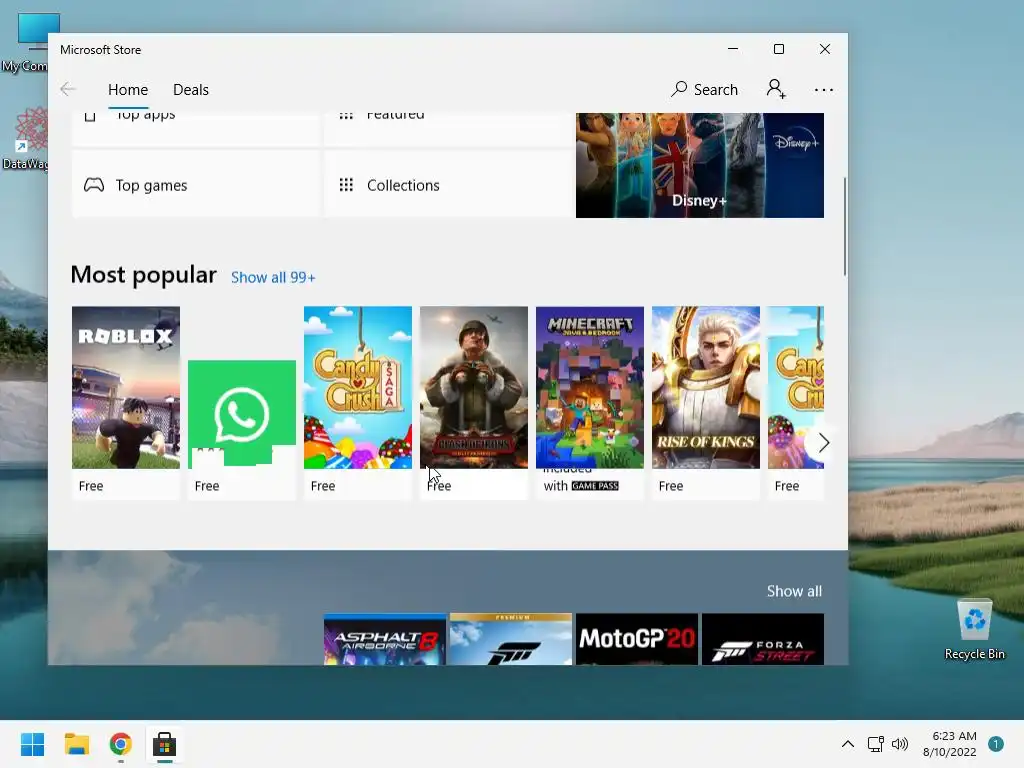Open the notification badge icon
This screenshot has height=768, width=1024.
click(x=996, y=744)
